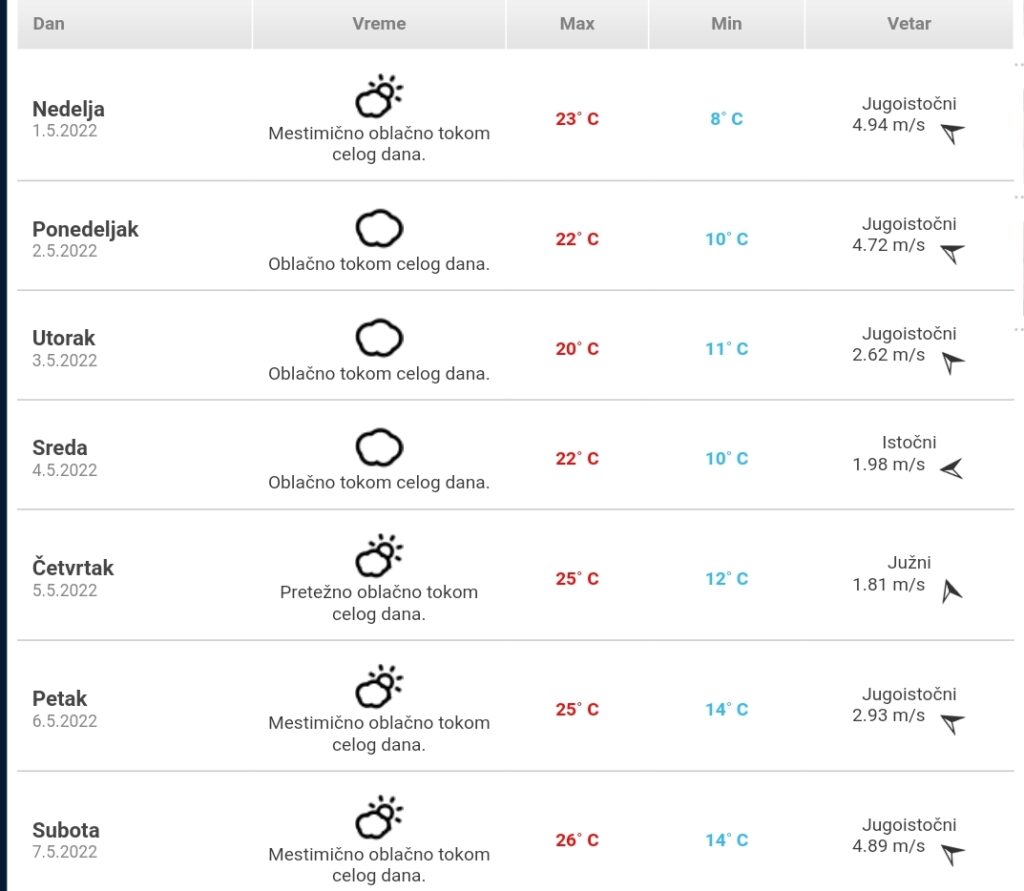Click the Južni wind arrow for Četvrtak
Image resolution: width=1024 pixels, height=891 pixels.
pyautogui.click(x=952, y=591)
